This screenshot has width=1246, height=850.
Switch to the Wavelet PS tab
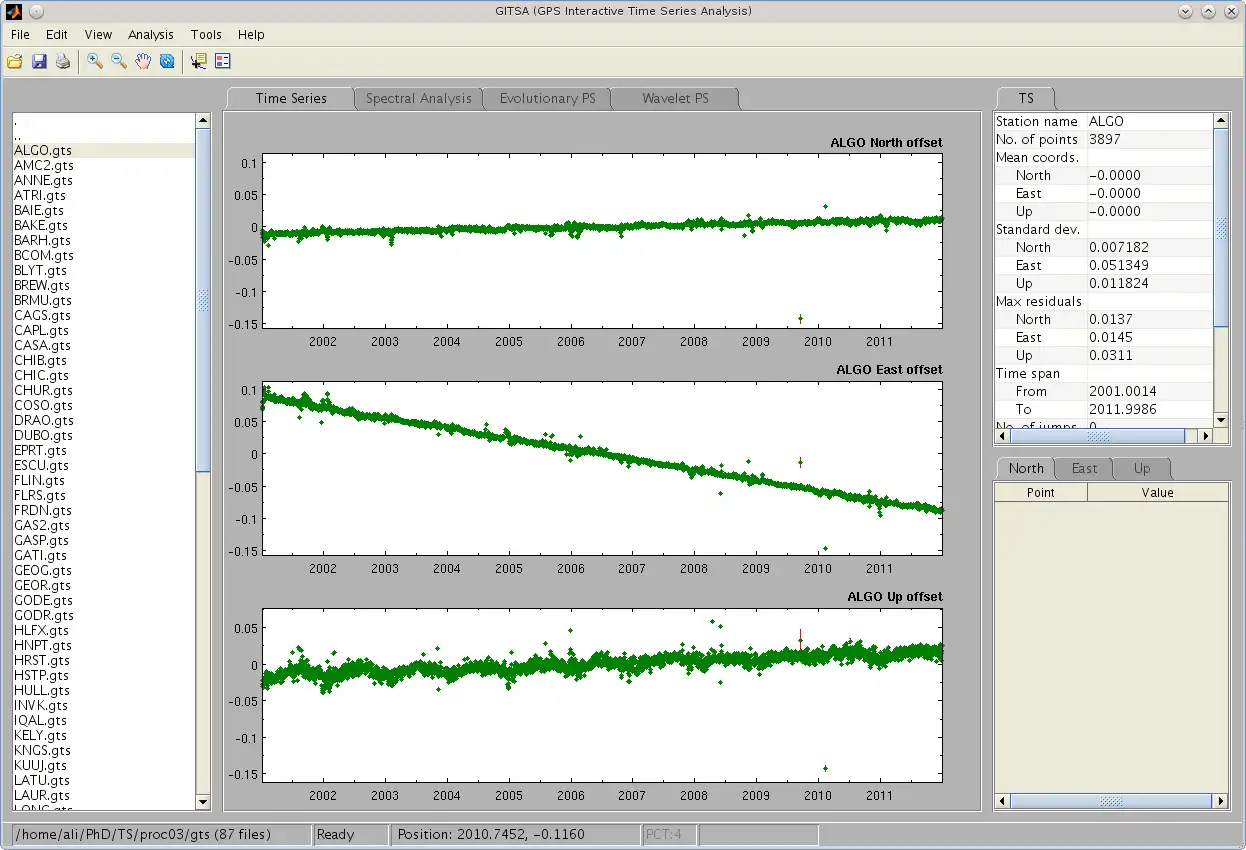click(675, 98)
